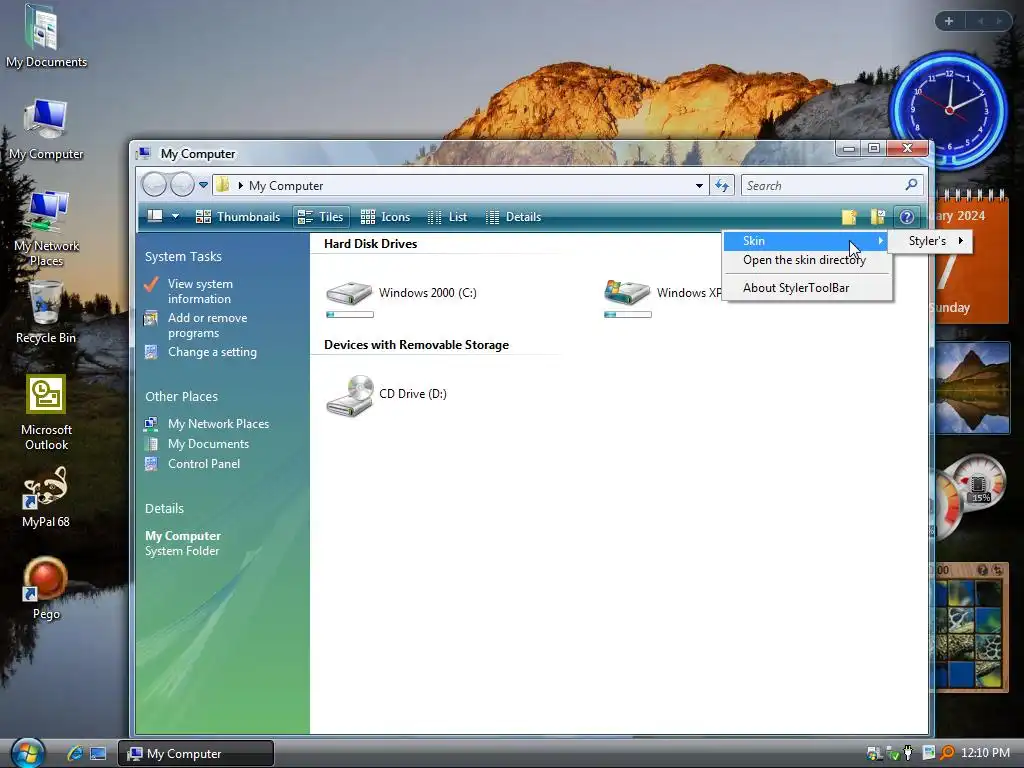Launch Microsoft Outlook from desktop
The height and width of the screenshot is (768, 1024).
(46, 413)
